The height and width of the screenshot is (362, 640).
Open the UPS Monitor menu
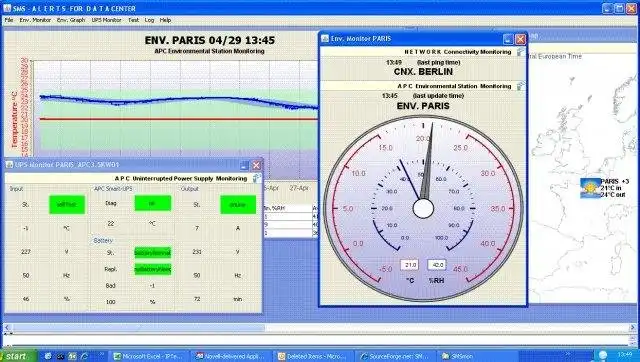point(106,20)
